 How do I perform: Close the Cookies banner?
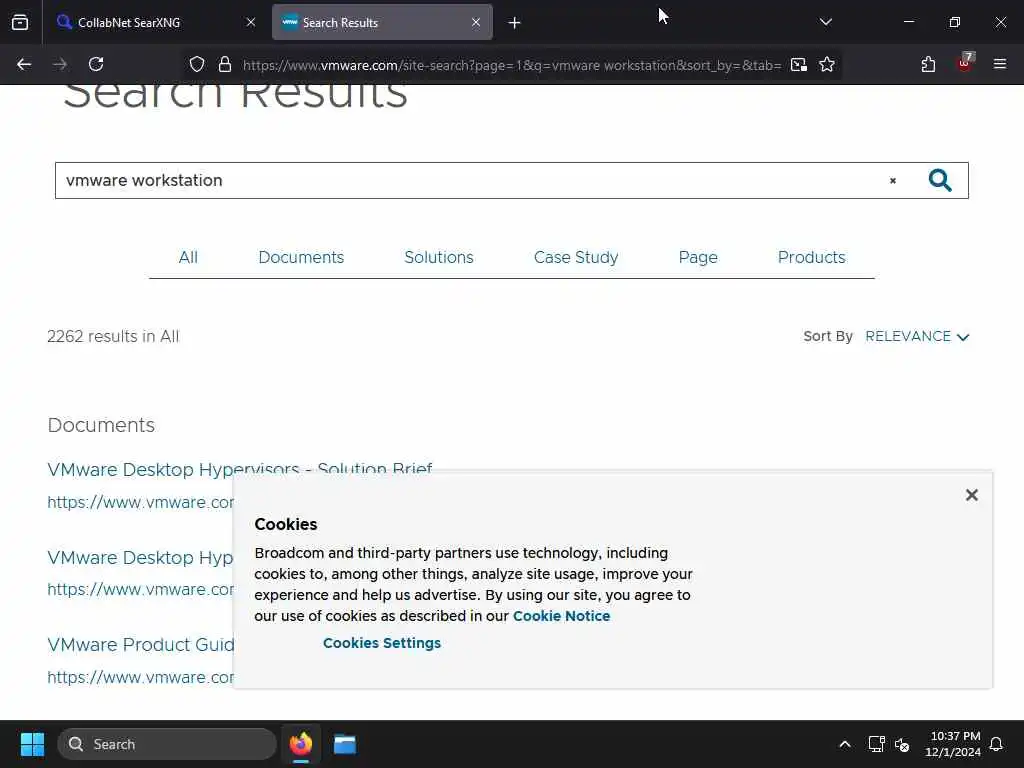click(972, 495)
